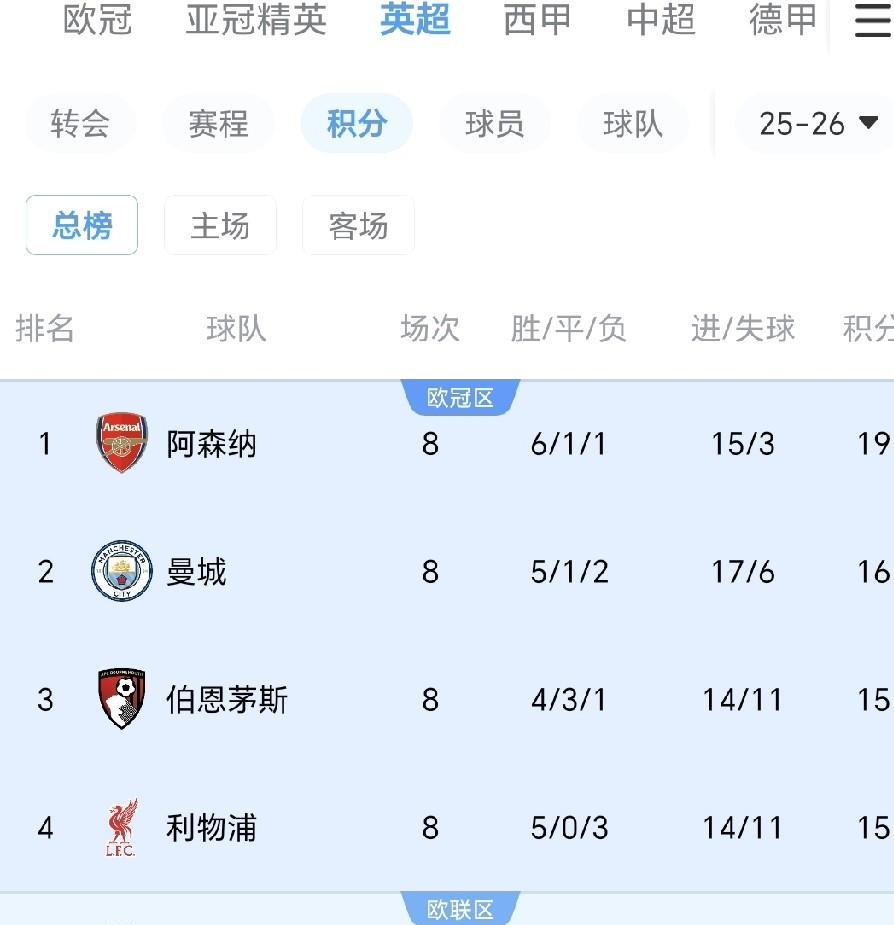
Task: Open the 中超 league tab
Action: 661,20
